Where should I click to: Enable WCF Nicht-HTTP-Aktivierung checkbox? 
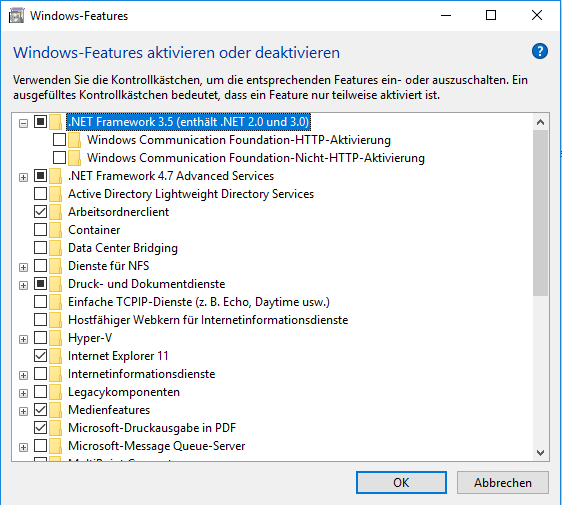(x=59, y=157)
